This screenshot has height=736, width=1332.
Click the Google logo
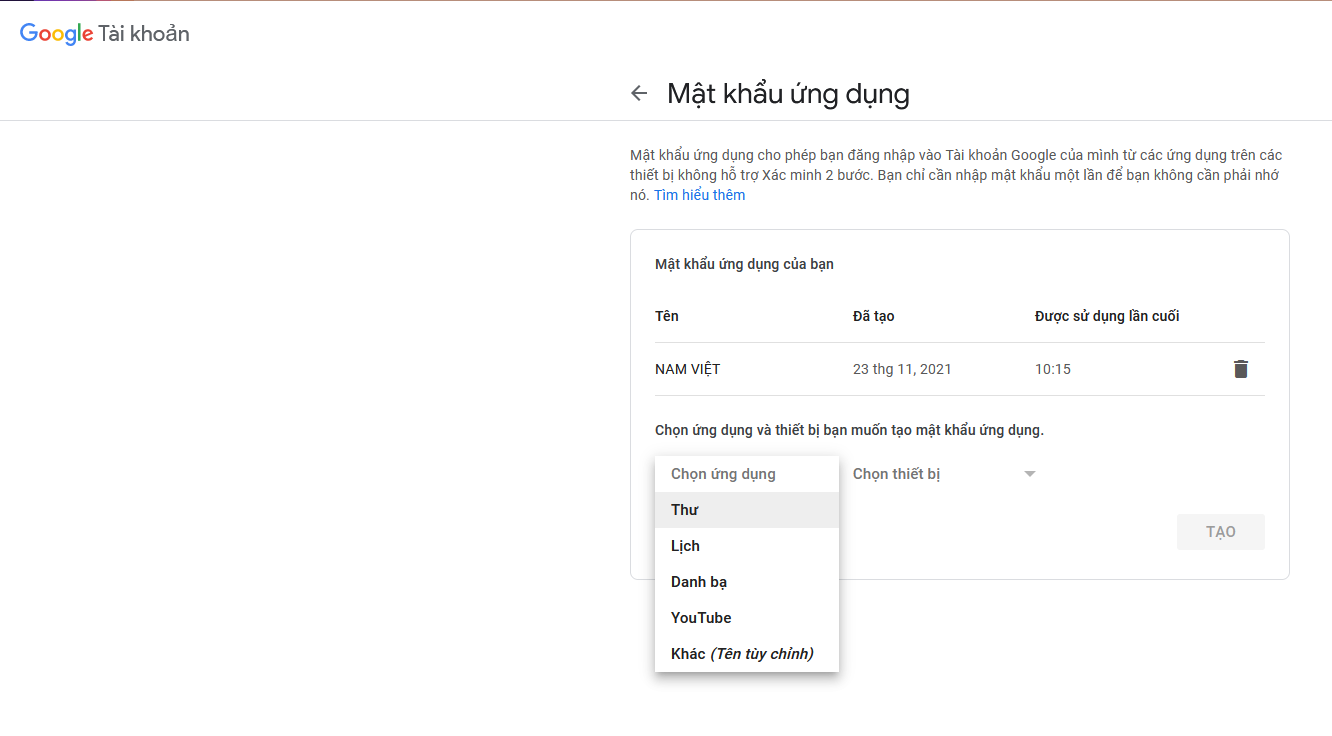[x=57, y=34]
